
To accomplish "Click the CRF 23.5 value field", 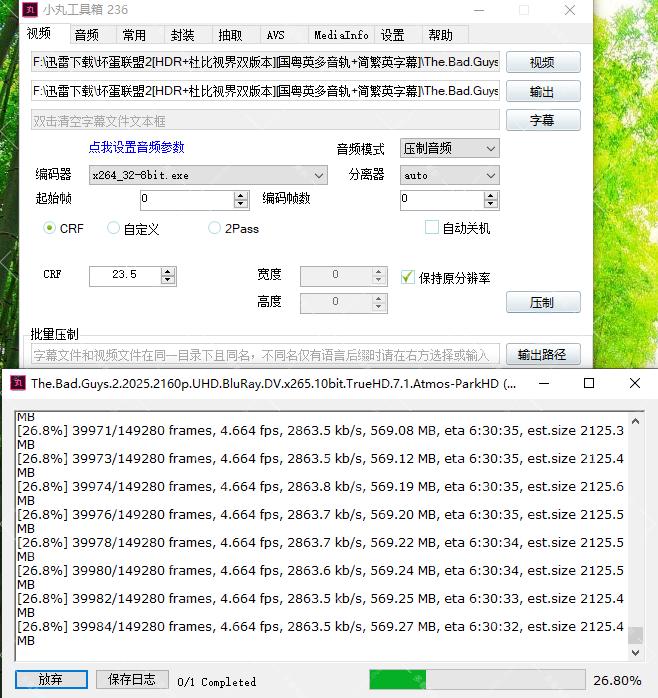I will pyautogui.click(x=125, y=276).
